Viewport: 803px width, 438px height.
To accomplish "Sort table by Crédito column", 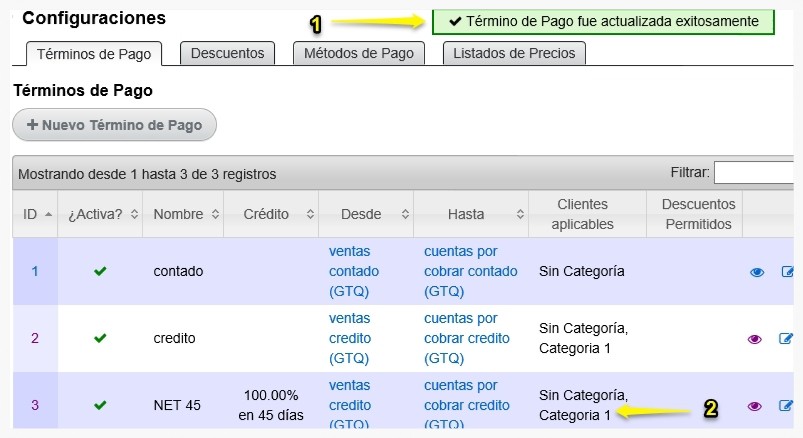I will click(271, 214).
